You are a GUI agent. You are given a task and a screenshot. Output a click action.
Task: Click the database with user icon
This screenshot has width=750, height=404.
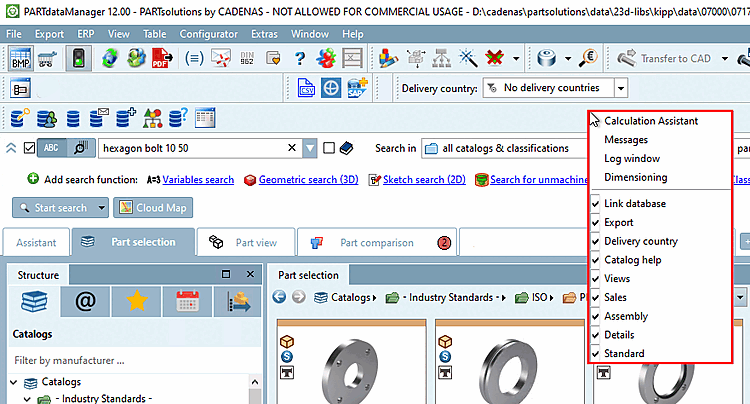pos(47,119)
